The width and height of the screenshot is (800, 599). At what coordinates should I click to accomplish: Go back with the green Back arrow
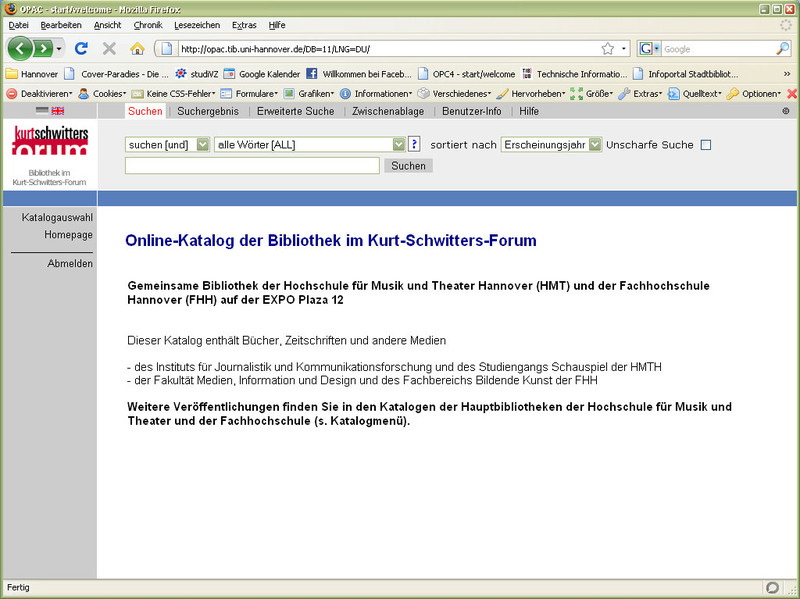click(x=19, y=49)
